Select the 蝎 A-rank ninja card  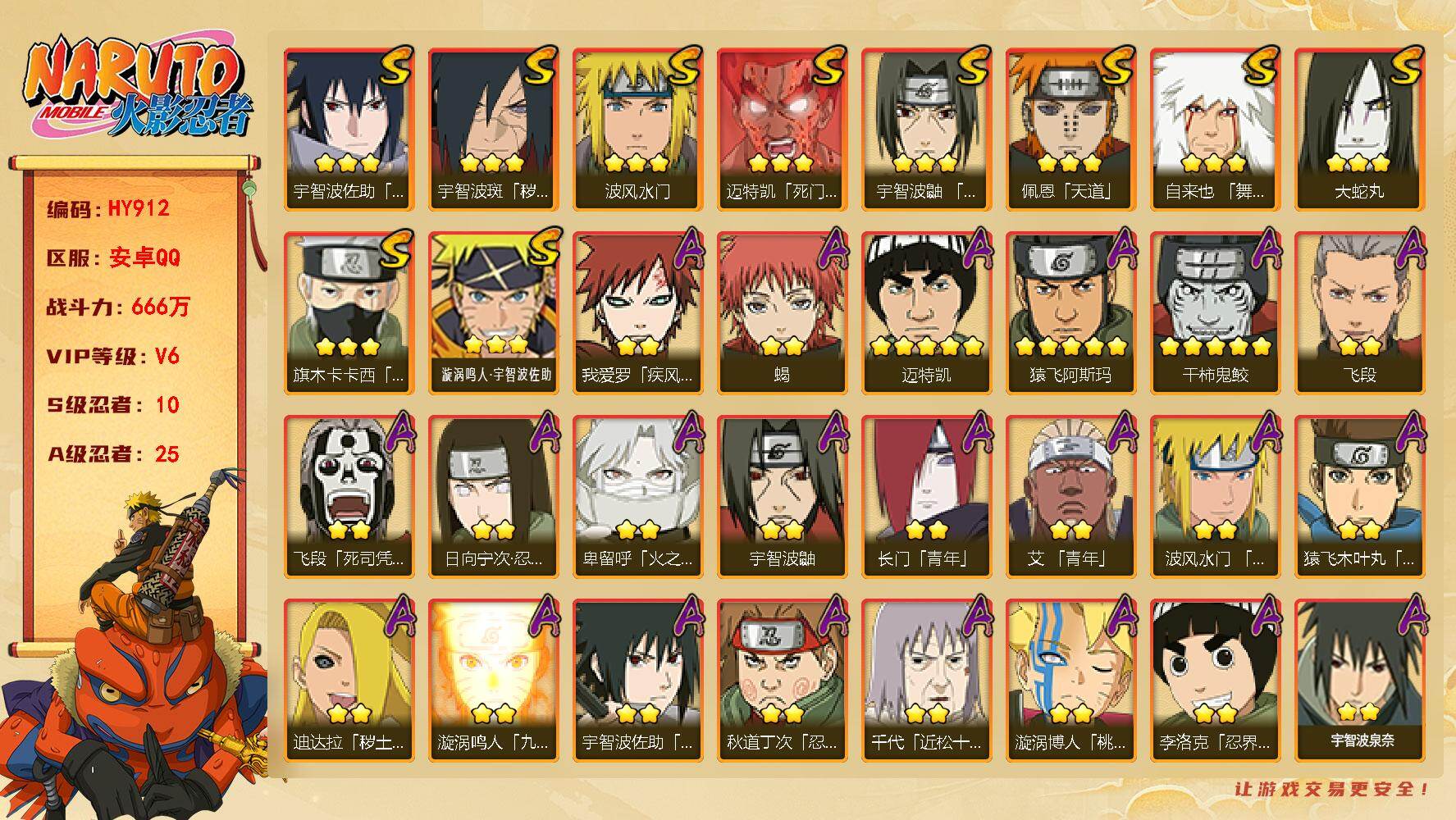tap(782, 312)
